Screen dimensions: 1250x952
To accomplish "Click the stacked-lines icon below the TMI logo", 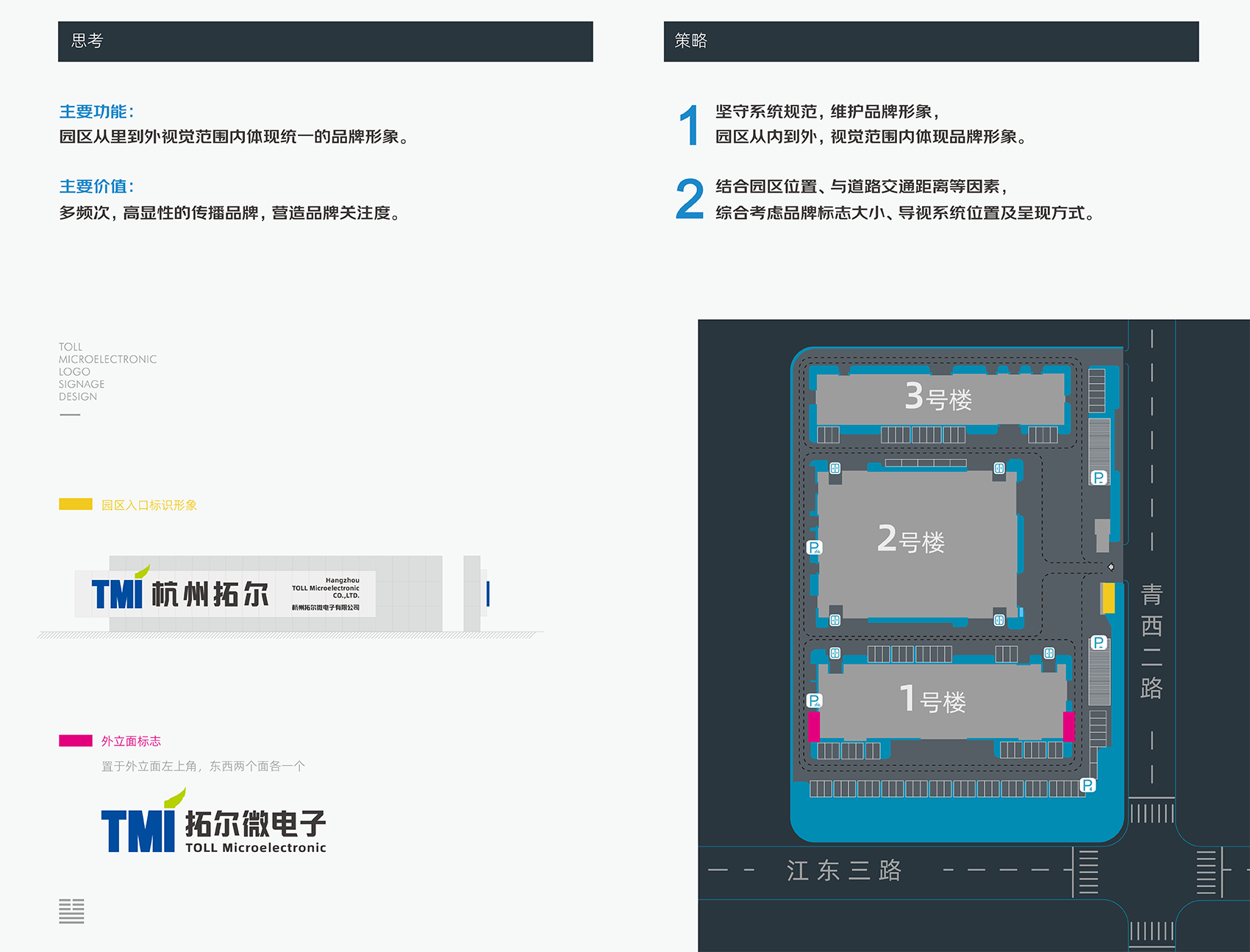I will tap(71, 911).
